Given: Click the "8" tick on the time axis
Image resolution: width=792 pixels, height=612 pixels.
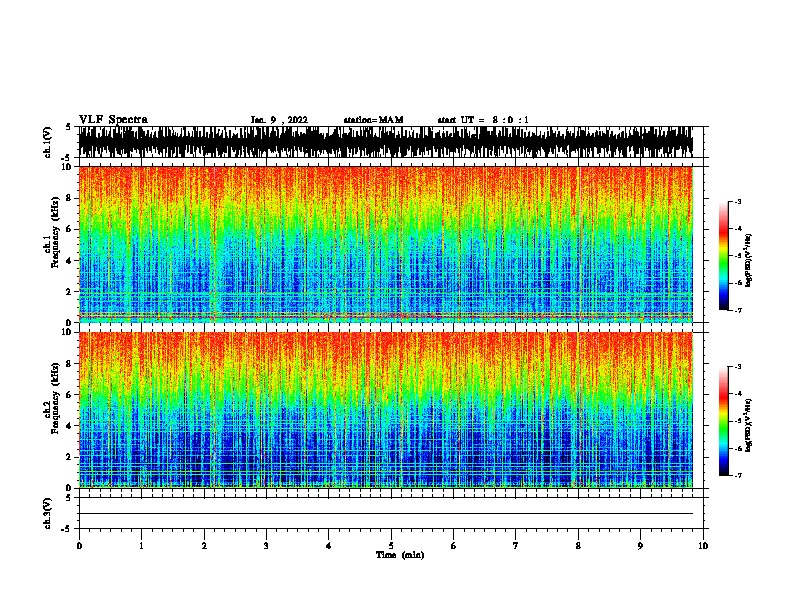Looking at the screenshot, I should (578, 546).
